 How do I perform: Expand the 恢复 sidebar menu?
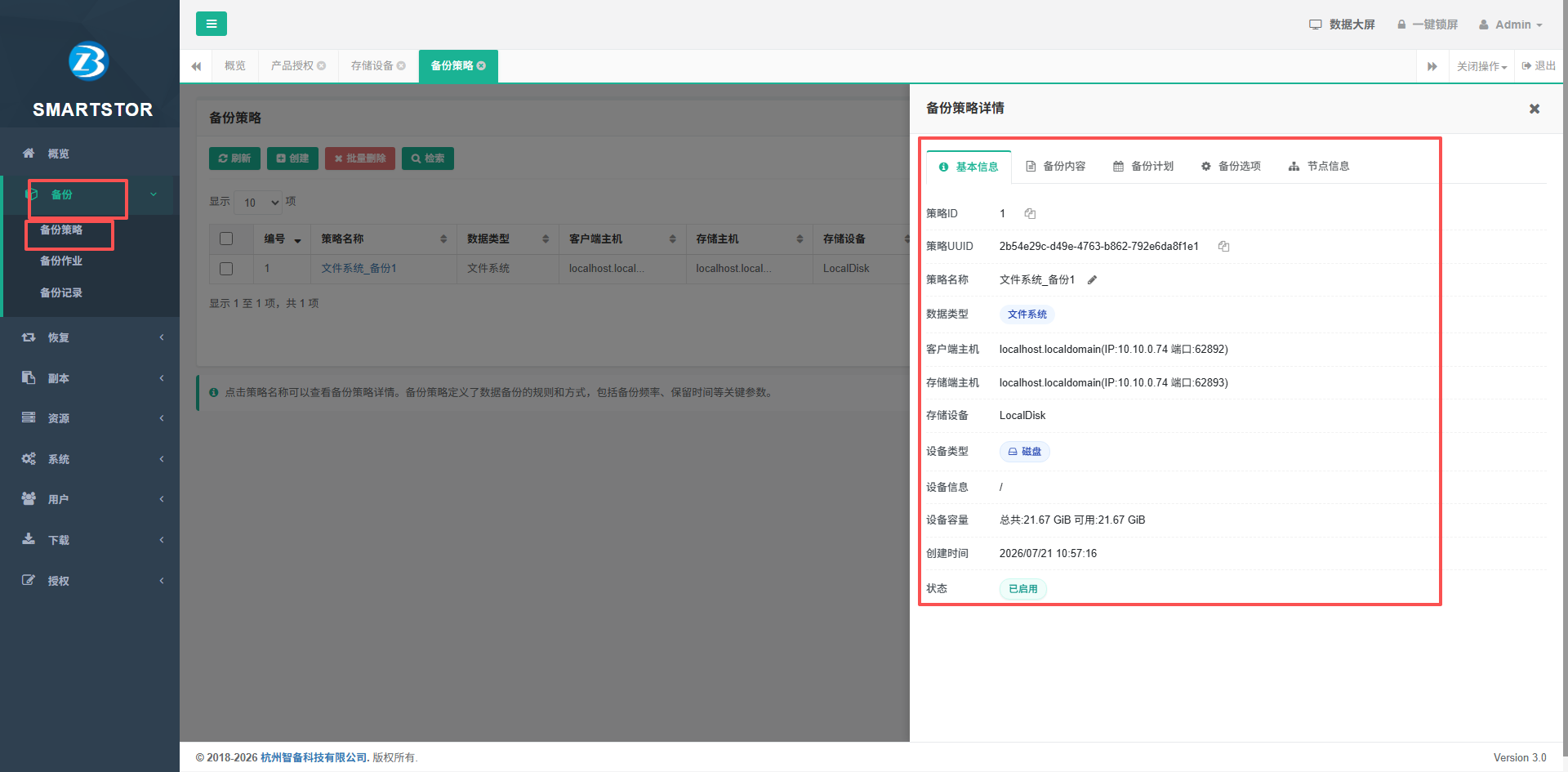90,337
